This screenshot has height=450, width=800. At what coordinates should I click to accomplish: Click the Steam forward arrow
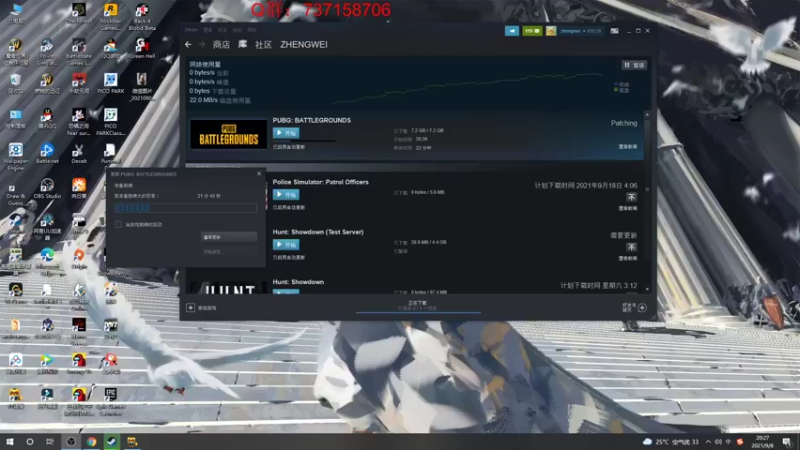pos(202,45)
